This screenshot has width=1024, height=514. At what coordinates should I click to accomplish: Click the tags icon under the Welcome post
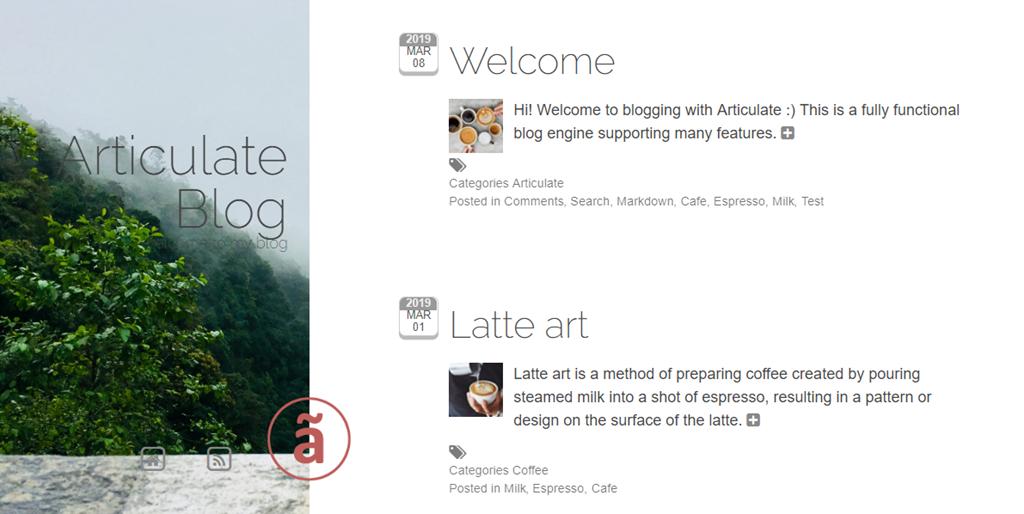(x=457, y=165)
